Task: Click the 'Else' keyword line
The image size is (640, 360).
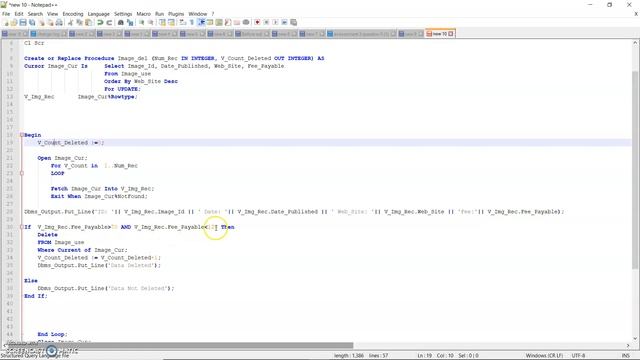Action: (x=31, y=281)
